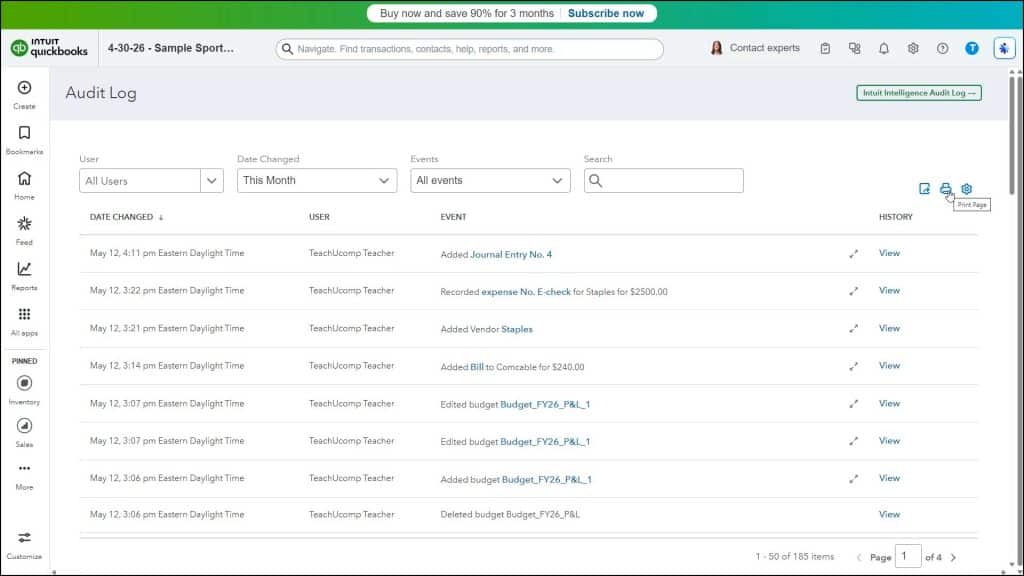Open the This Month date dropdown
This screenshot has width=1024, height=576.
tap(317, 181)
